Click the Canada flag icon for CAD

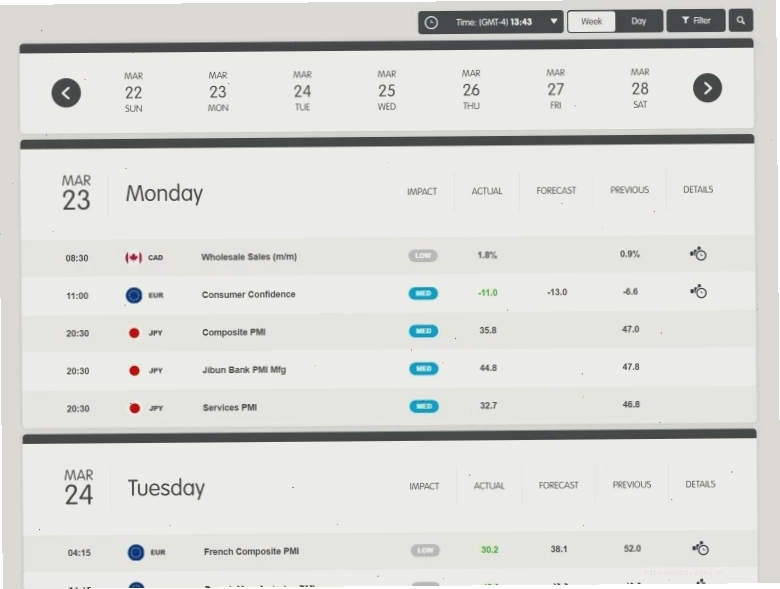133,257
